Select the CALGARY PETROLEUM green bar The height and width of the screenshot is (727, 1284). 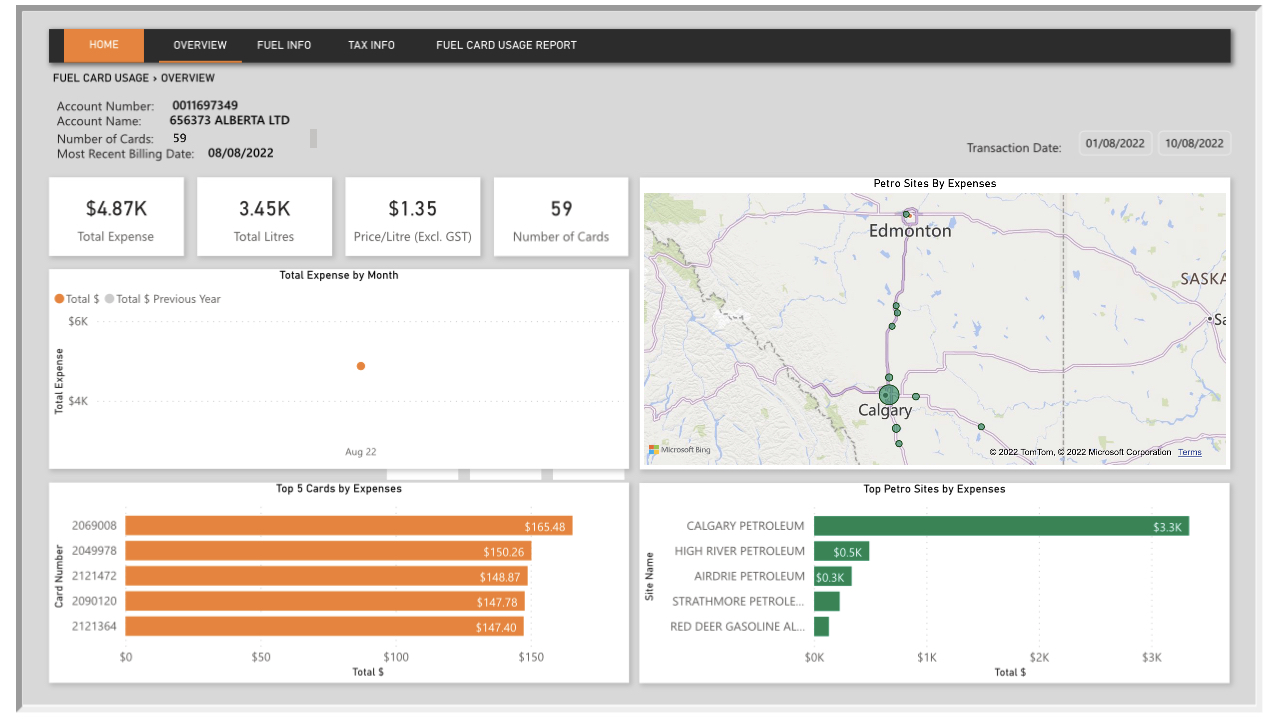pos(1001,526)
